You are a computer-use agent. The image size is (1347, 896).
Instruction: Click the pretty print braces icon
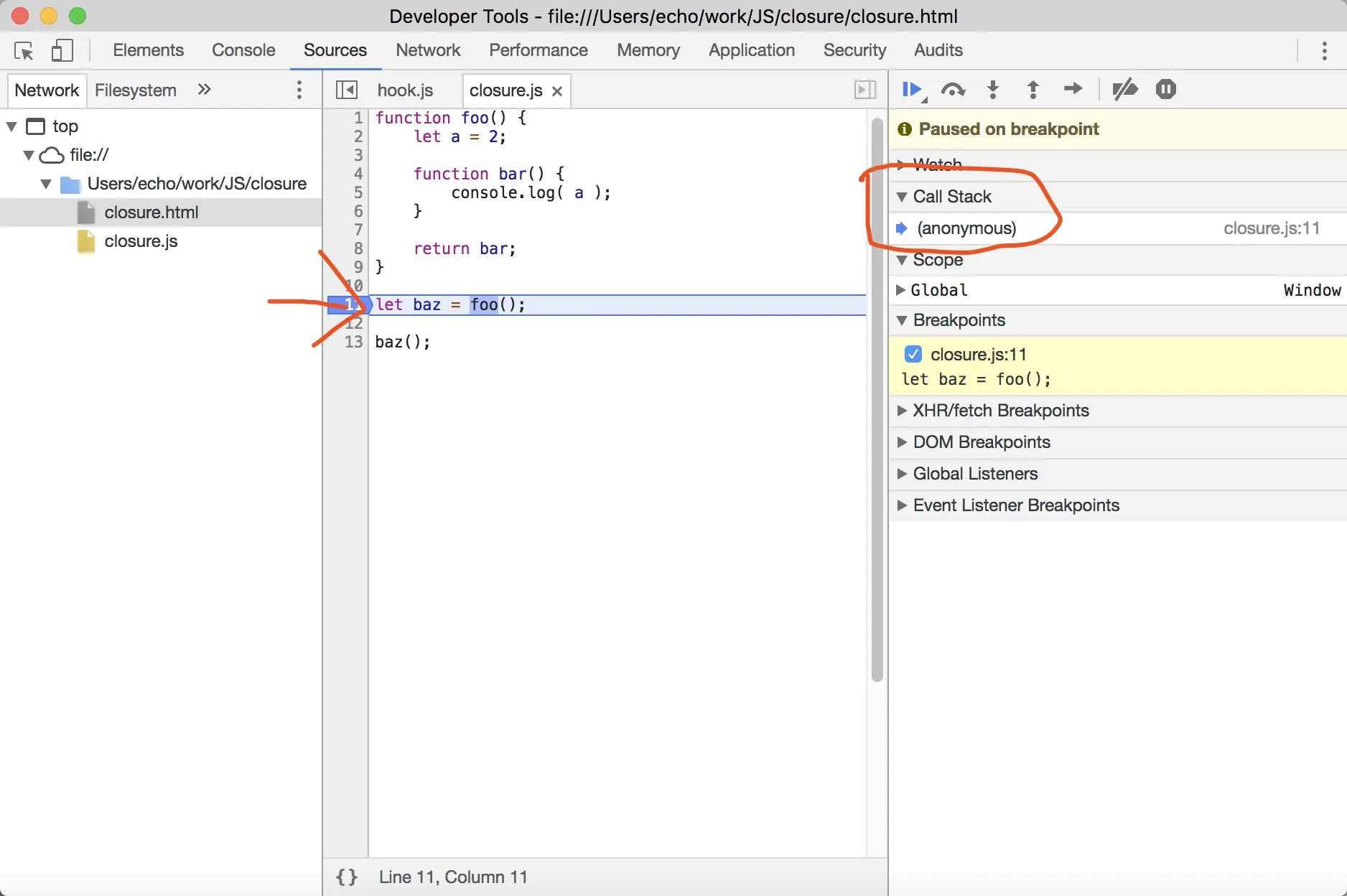click(347, 877)
